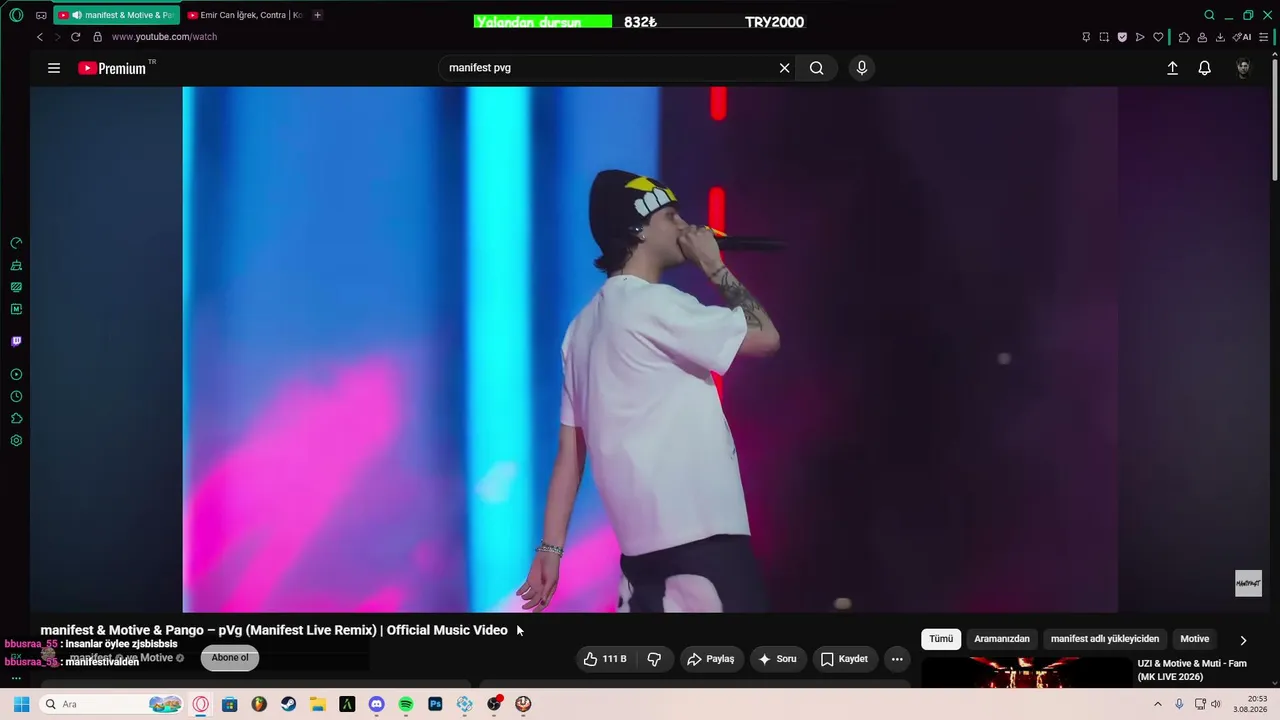The image size is (1280, 720).
Task: Dislike the video
Action: pyautogui.click(x=654, y=659)
